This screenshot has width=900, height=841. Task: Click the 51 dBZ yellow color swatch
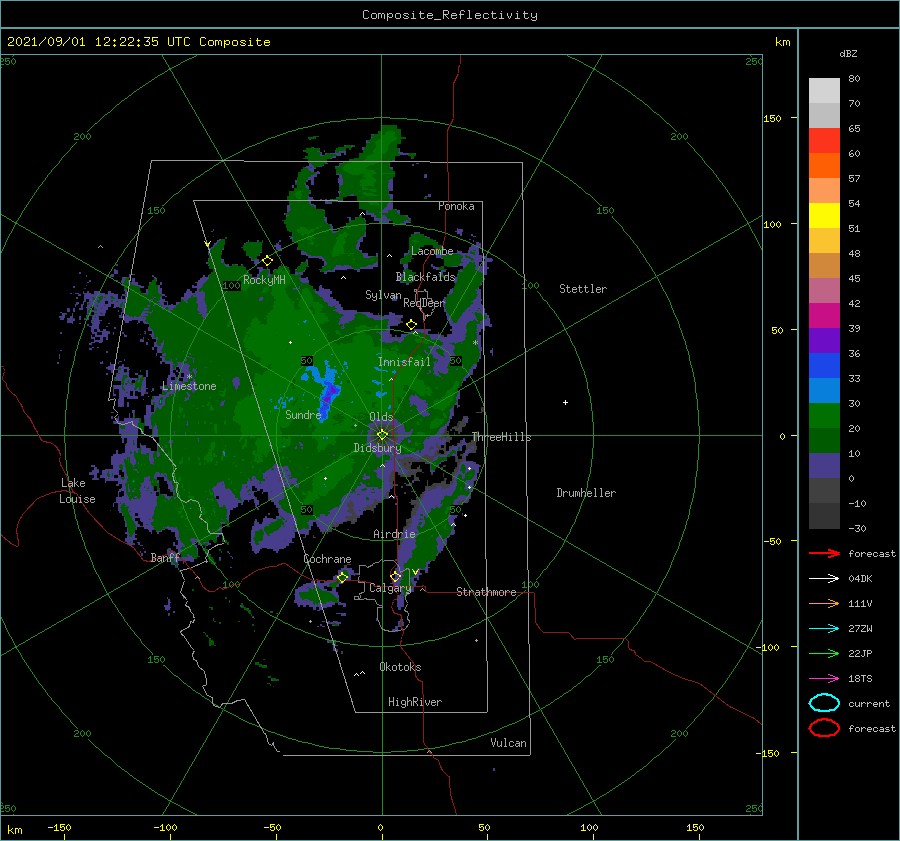[x=824, y=215]
